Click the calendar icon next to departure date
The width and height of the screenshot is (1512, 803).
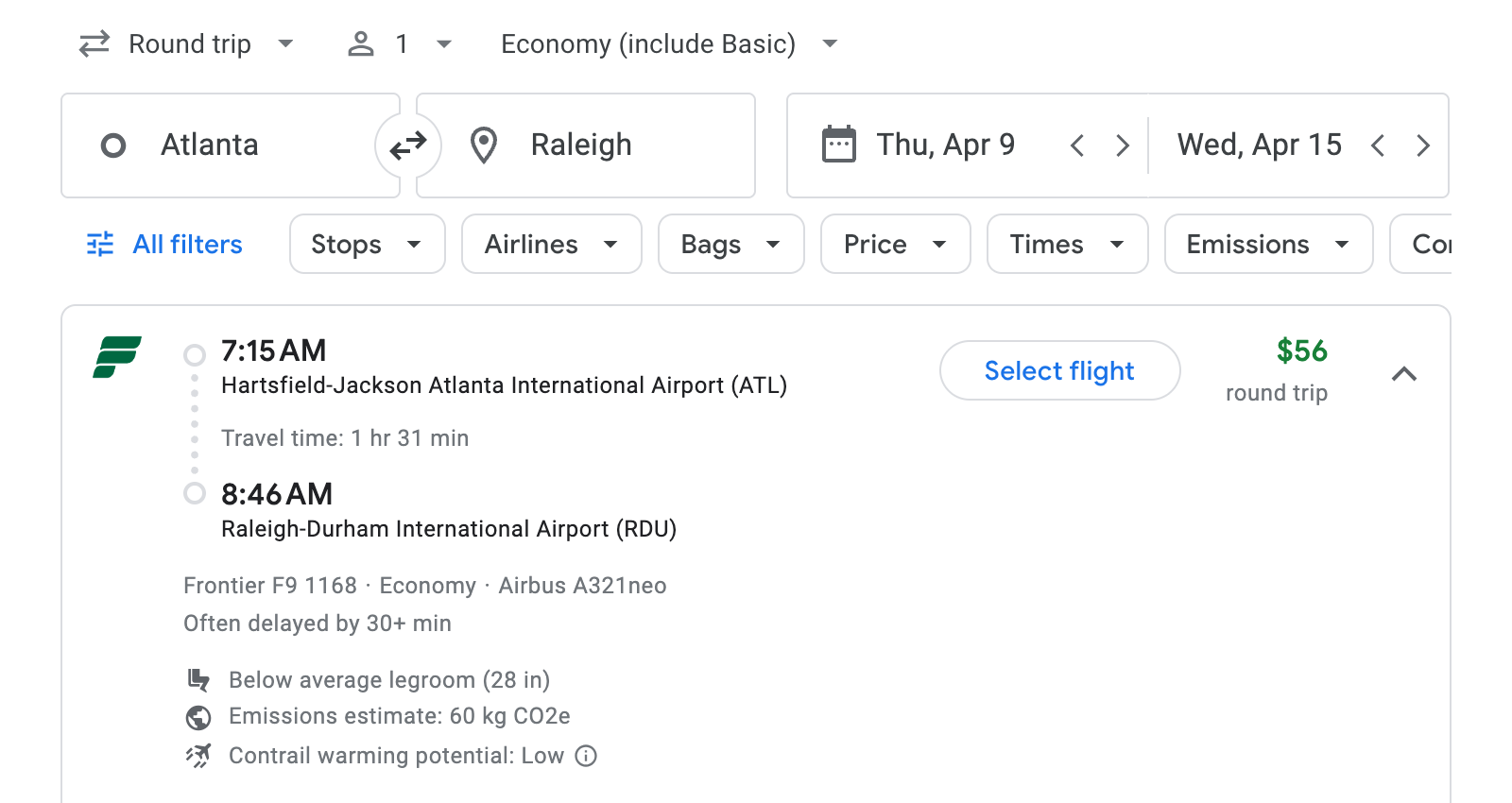(x=837, y=144)
